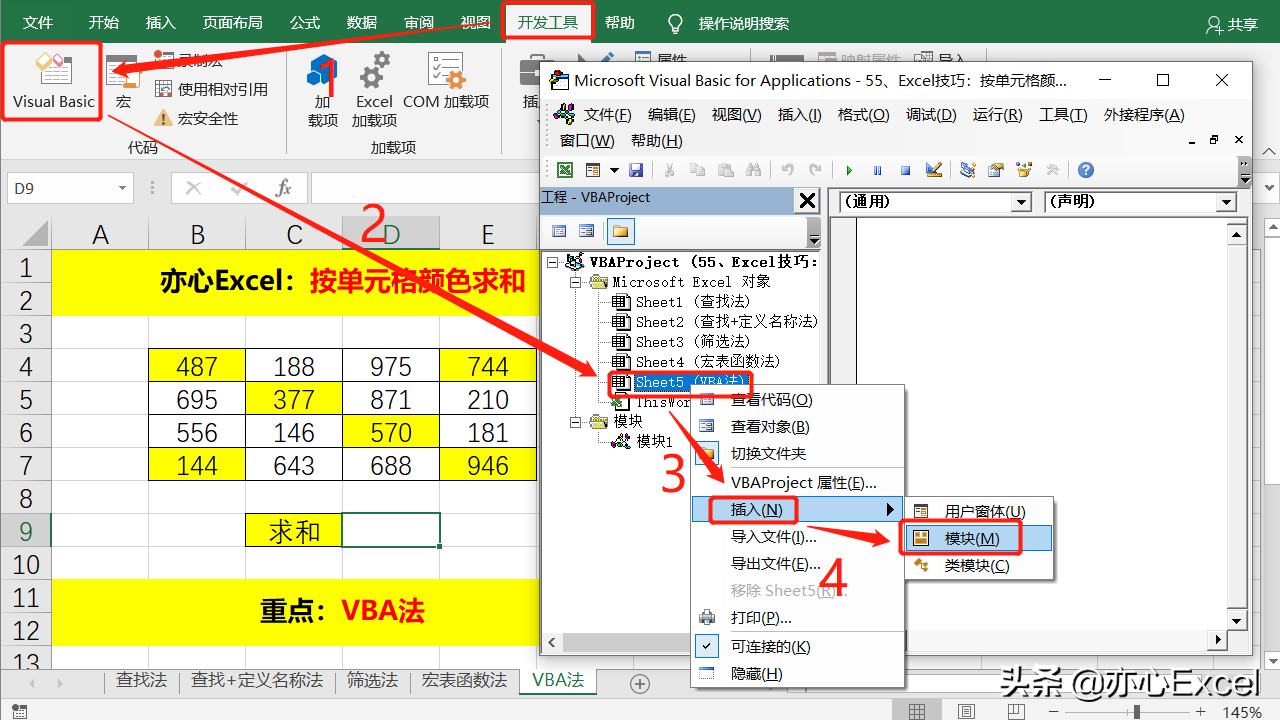Open 运行(R) menu in VBA editor
The width and height of the screenshot is (1280, 720).
pos(997,115)
